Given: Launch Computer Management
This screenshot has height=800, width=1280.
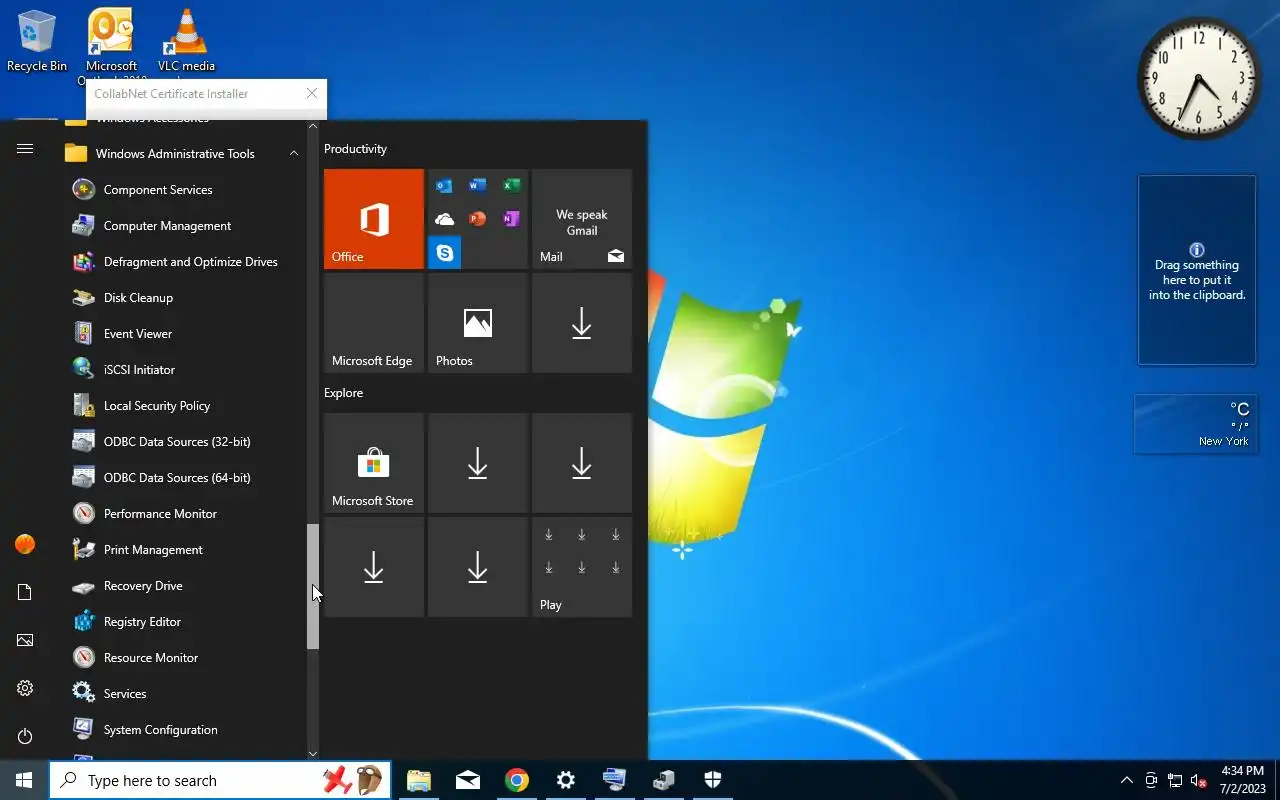Looking at the screenshot, I should (186, 226).
